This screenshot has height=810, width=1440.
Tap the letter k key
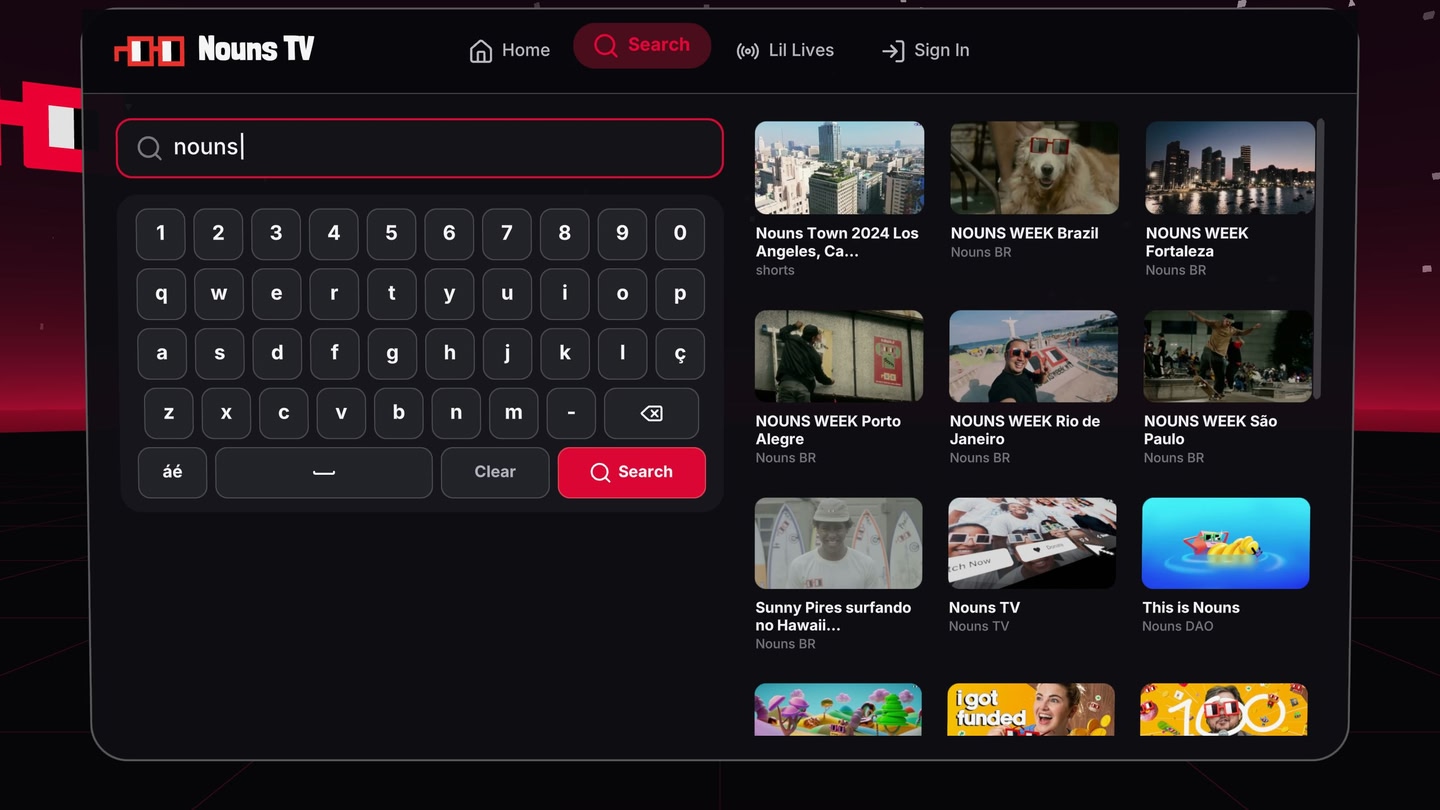coord(565,353)
